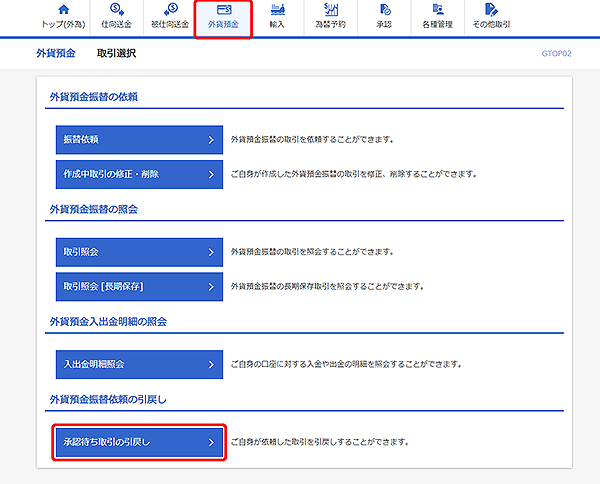Image resolution: width=600 pixels, height=484 pixels.
Task: Click the chevron on 作成中取引の修正・削除
Action: 211,174
